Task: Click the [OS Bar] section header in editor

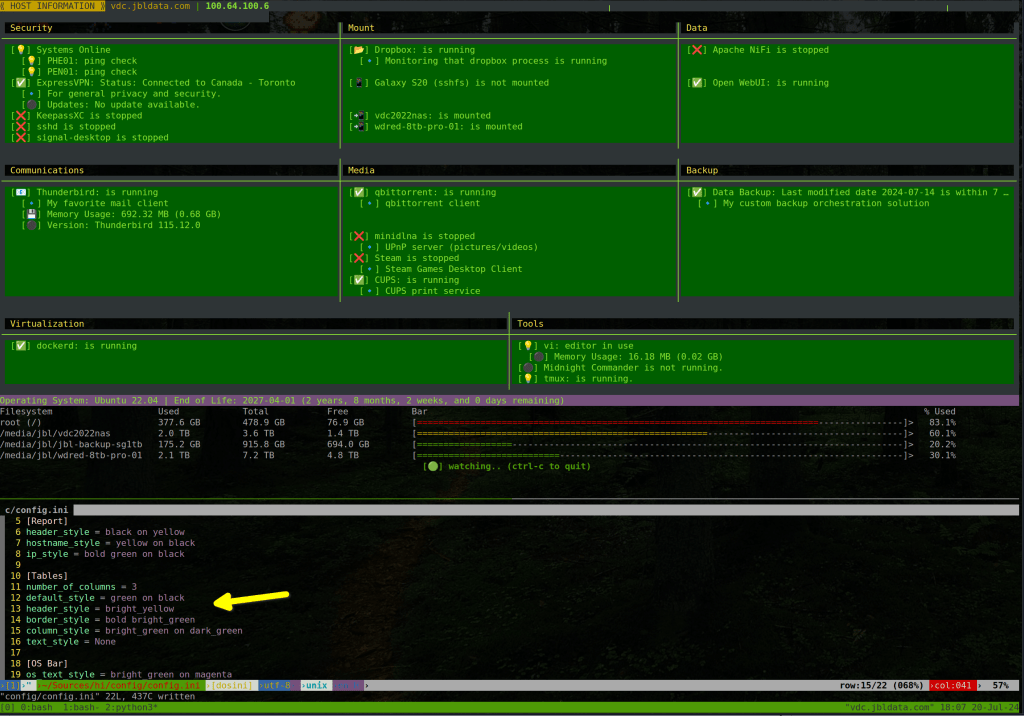Action: [x=46, y=663]
